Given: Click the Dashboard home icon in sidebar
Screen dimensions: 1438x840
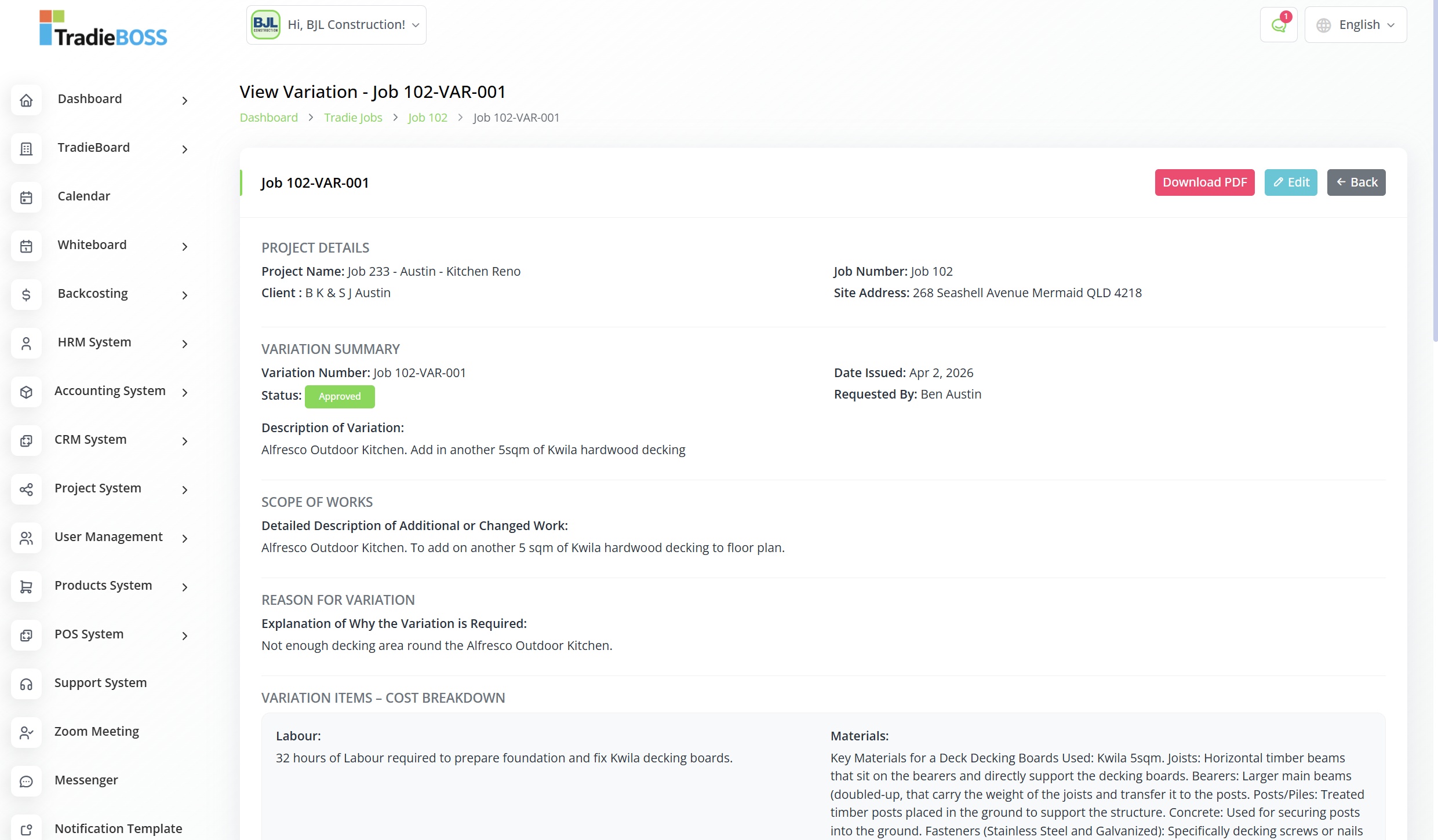Looking at the screenshot, I should [26, 100].
